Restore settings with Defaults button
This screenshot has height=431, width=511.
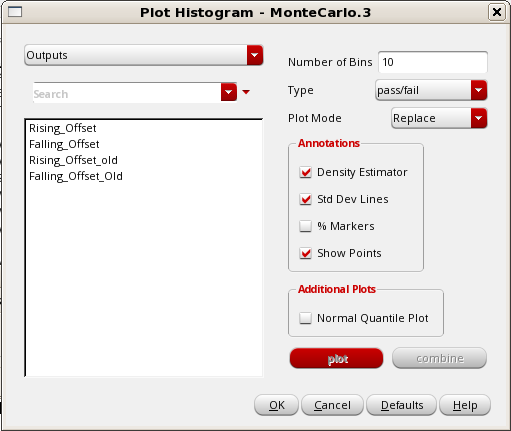click(x=401, y=405)
